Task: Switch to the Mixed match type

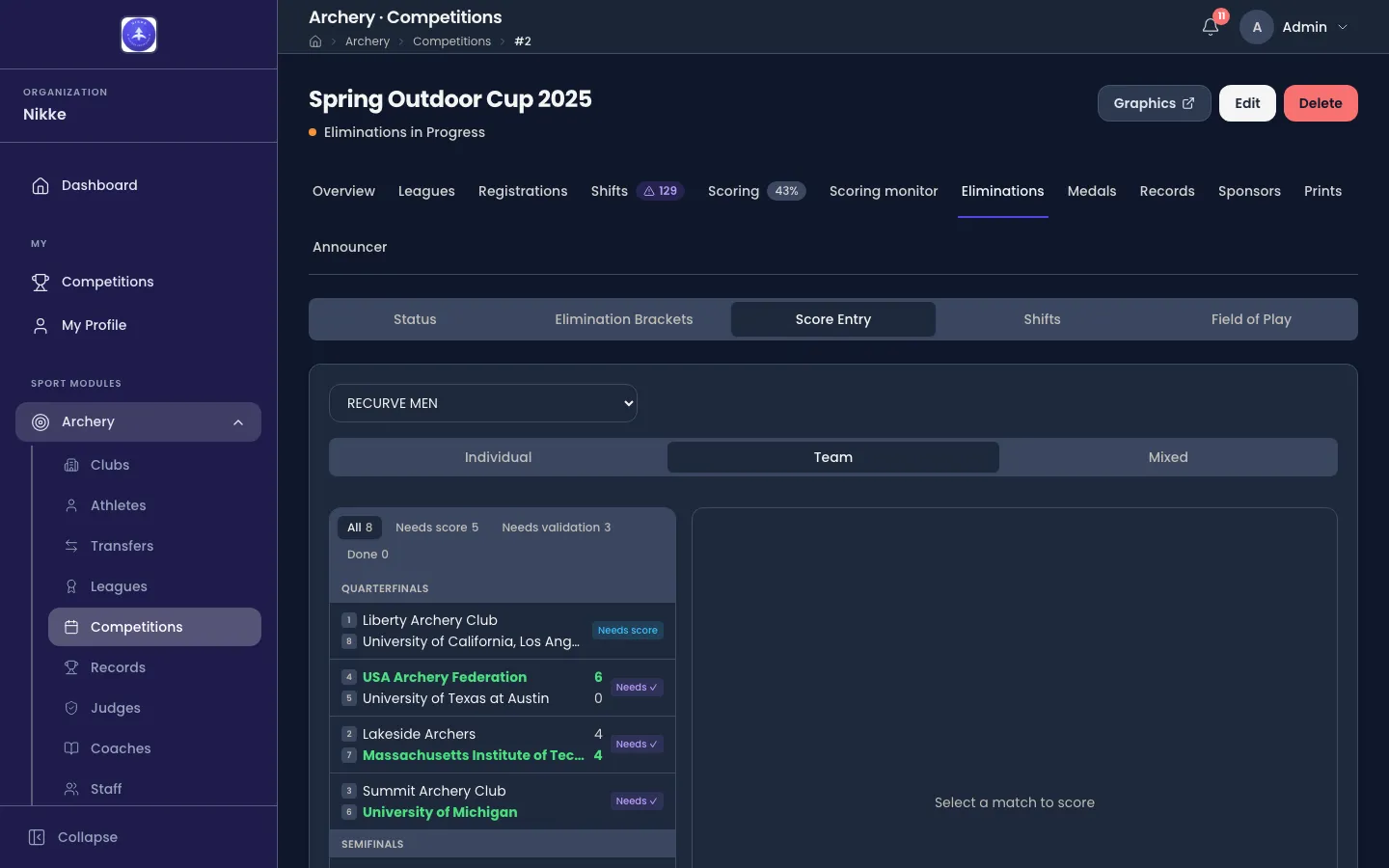Action: pyautogui.click(x=1168, y=457)
